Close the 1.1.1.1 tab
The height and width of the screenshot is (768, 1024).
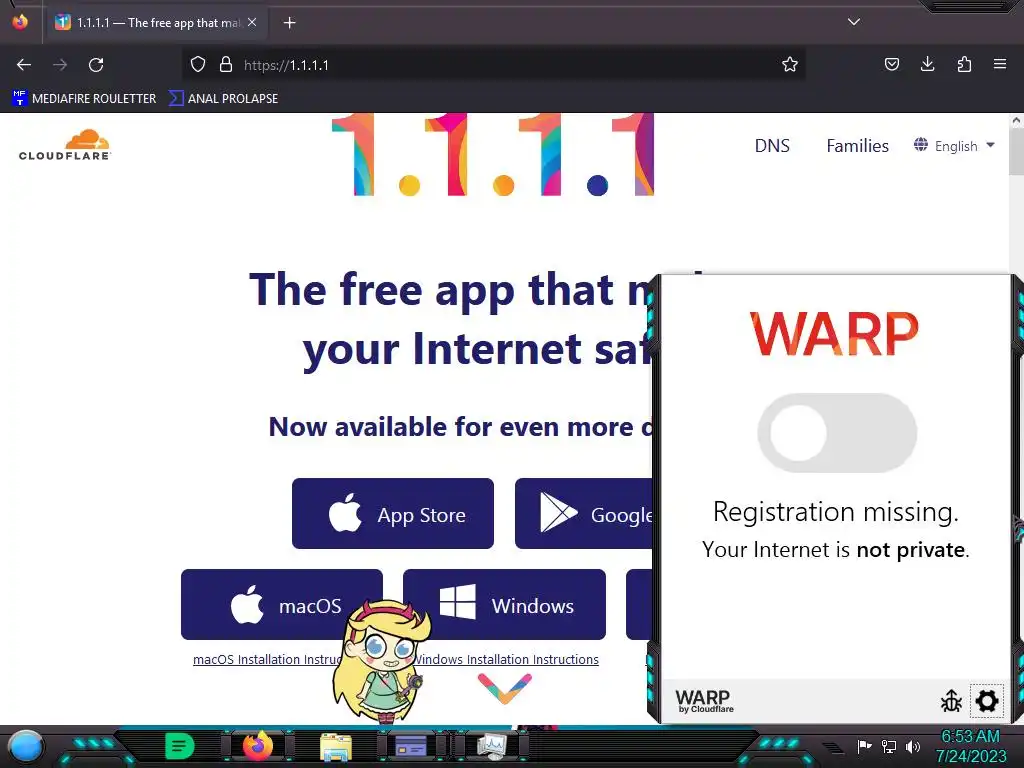[x=252, y=22]
